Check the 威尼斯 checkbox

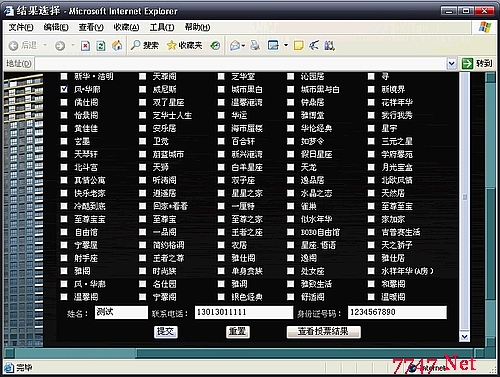[142, 89]
